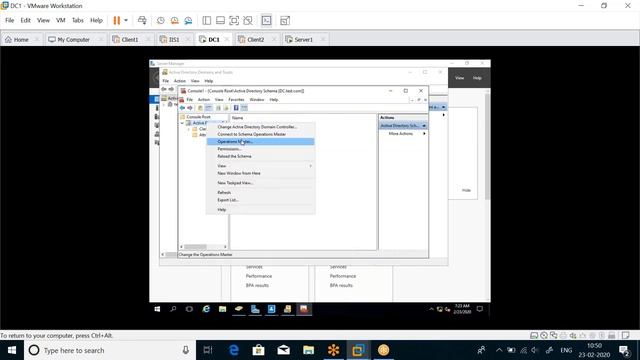Click the Unity mode icon in VMware toolbar
This screenshot has height=360, width=640.
pyautogui.click(x=248, y=20)
